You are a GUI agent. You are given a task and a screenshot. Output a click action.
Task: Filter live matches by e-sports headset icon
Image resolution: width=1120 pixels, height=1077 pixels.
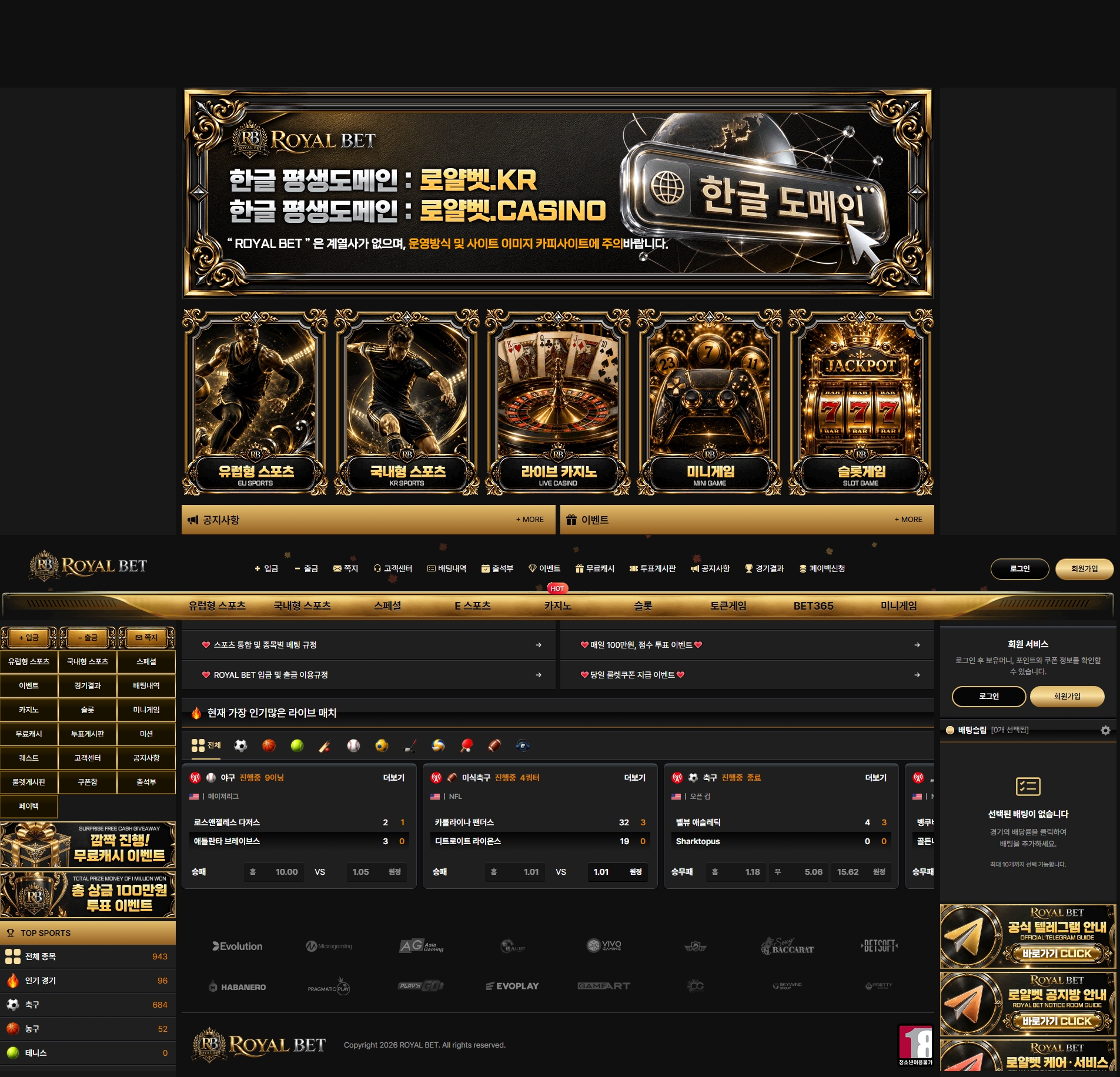pyautogui.click(x=523, y=745)
